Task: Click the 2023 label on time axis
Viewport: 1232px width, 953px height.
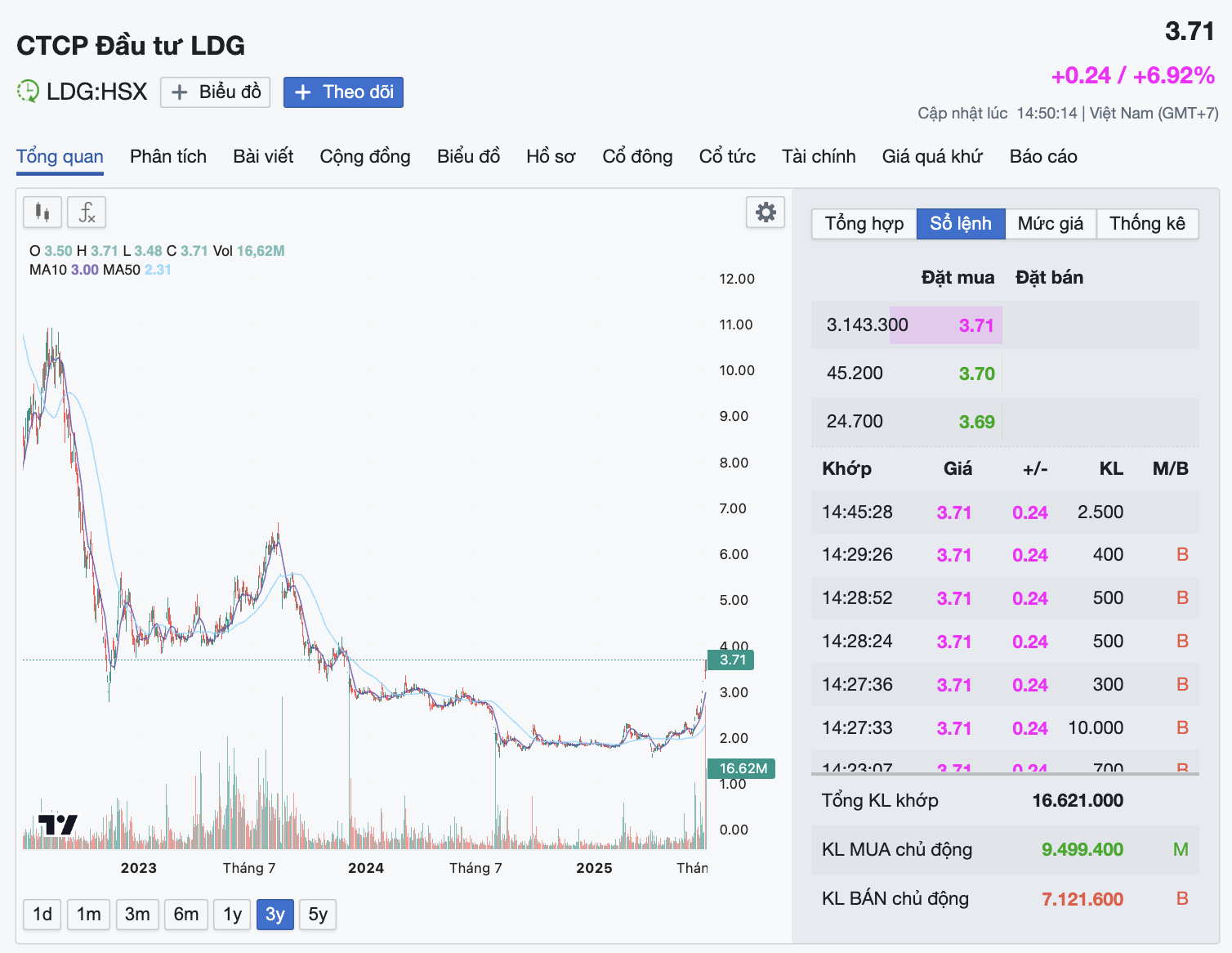Action: (x=138, y=868)
